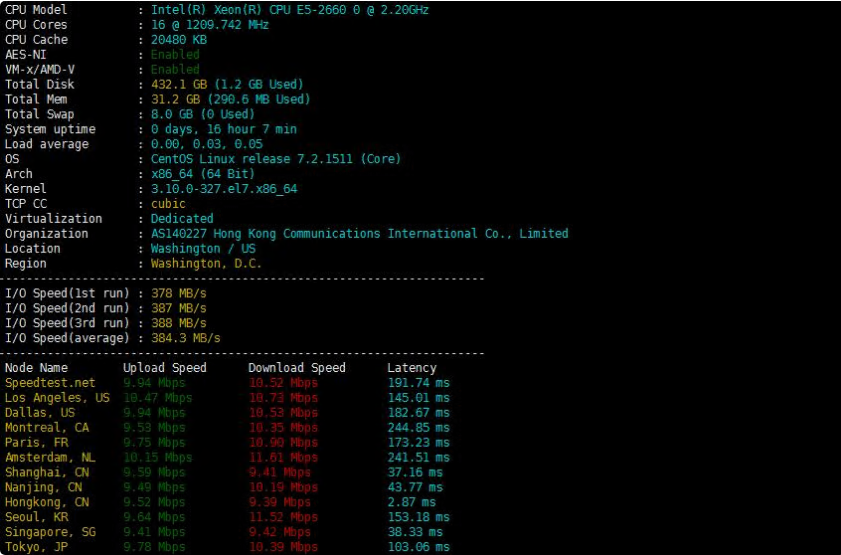841x555 pixels.
Task: Click the 'Singapore, SG' node name
Action: 50,532
